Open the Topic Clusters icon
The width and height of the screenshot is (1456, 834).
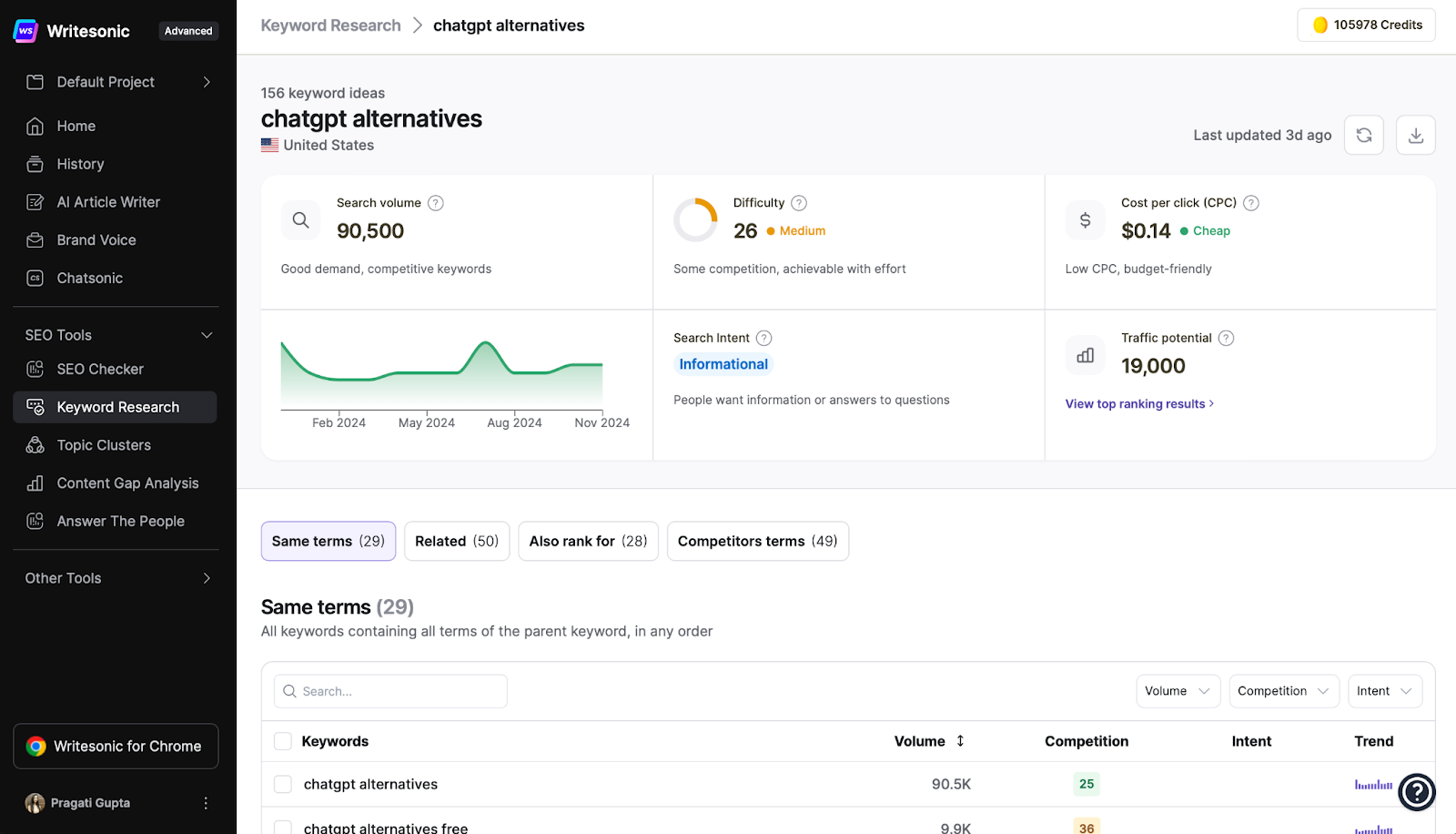click(x=35, y=445)
